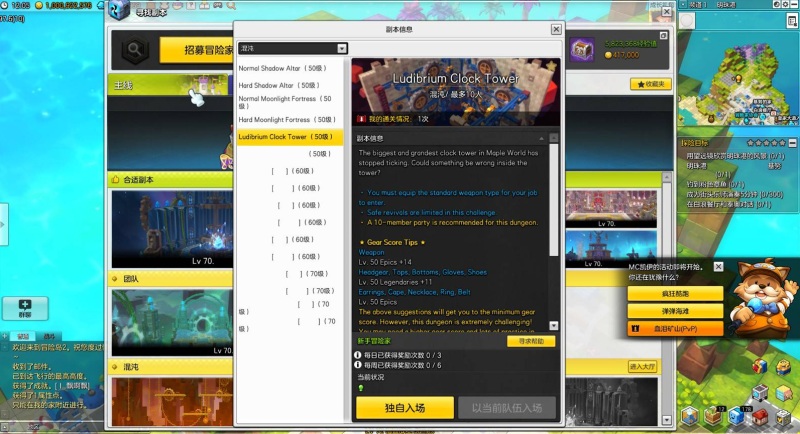This screenshot has width=800, height=434.
Task: Open the grayscale locked dungeon thumbnail
Action: coord(611,402)
